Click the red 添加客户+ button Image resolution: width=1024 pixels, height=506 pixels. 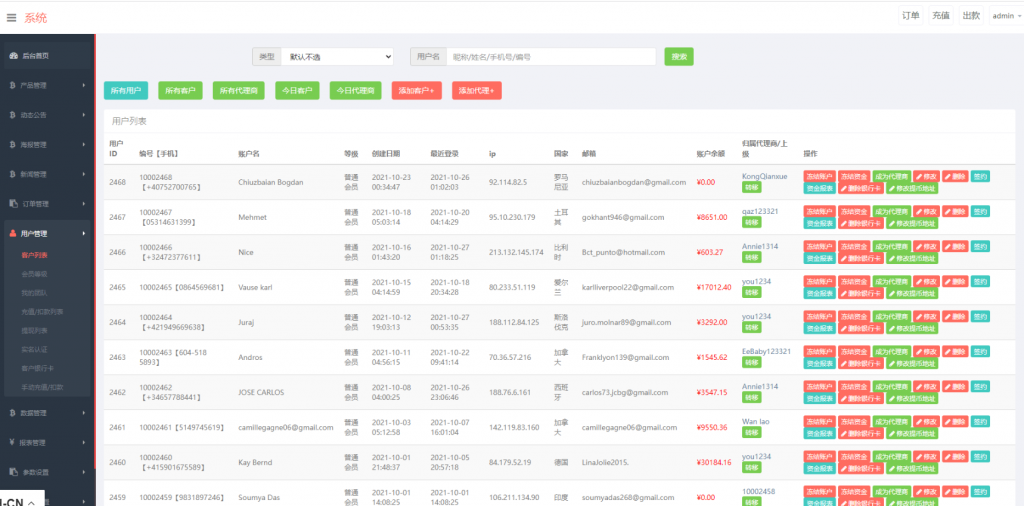click(417, 90)
